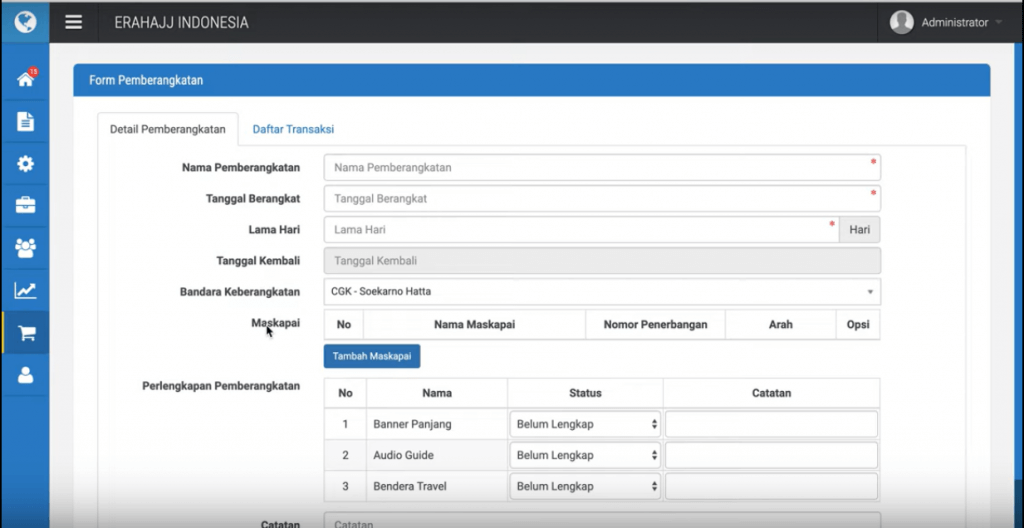This screenshot has width=1024, height=528.
Task: Open the document icon in sidebar
Action: [25, 122]
